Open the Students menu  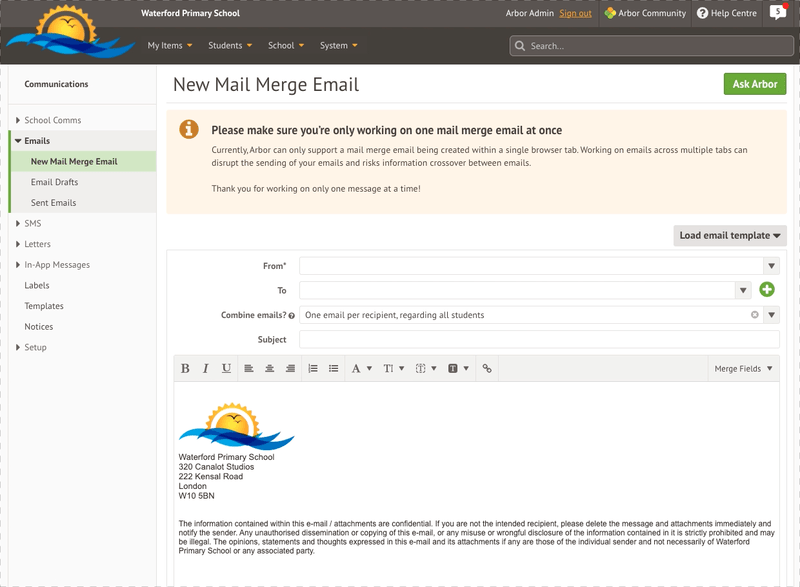(230, 45)
